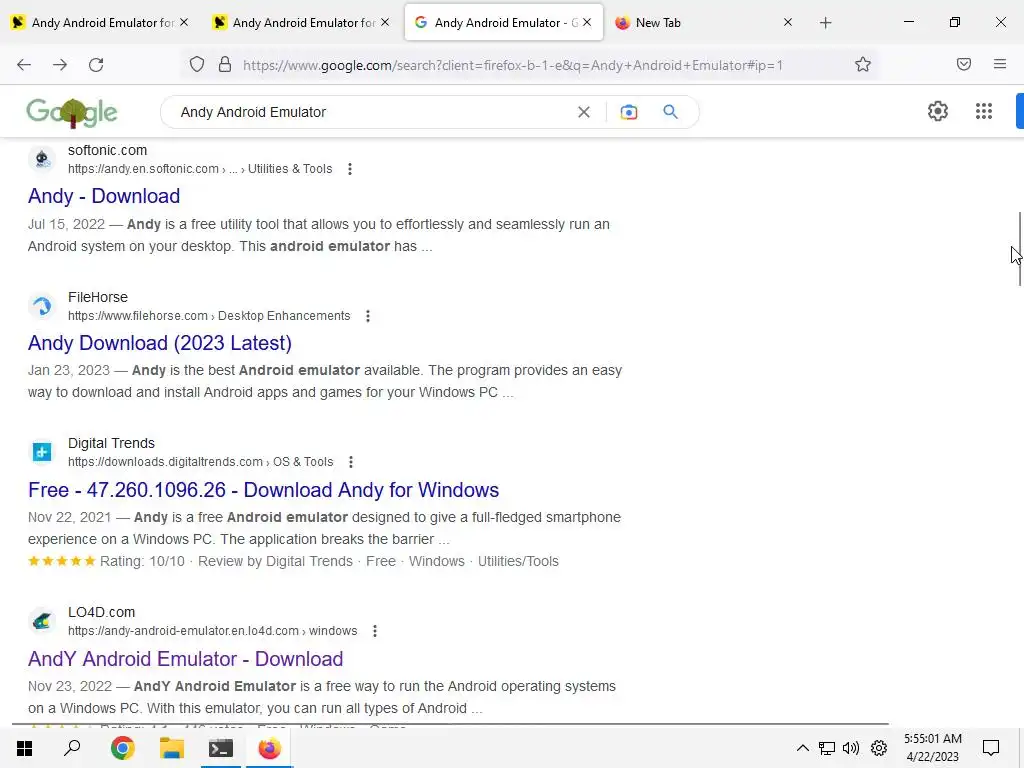Open a new browser tab
The width and height of the screenshot is (1024, 768).
click(x=825, y=23)
